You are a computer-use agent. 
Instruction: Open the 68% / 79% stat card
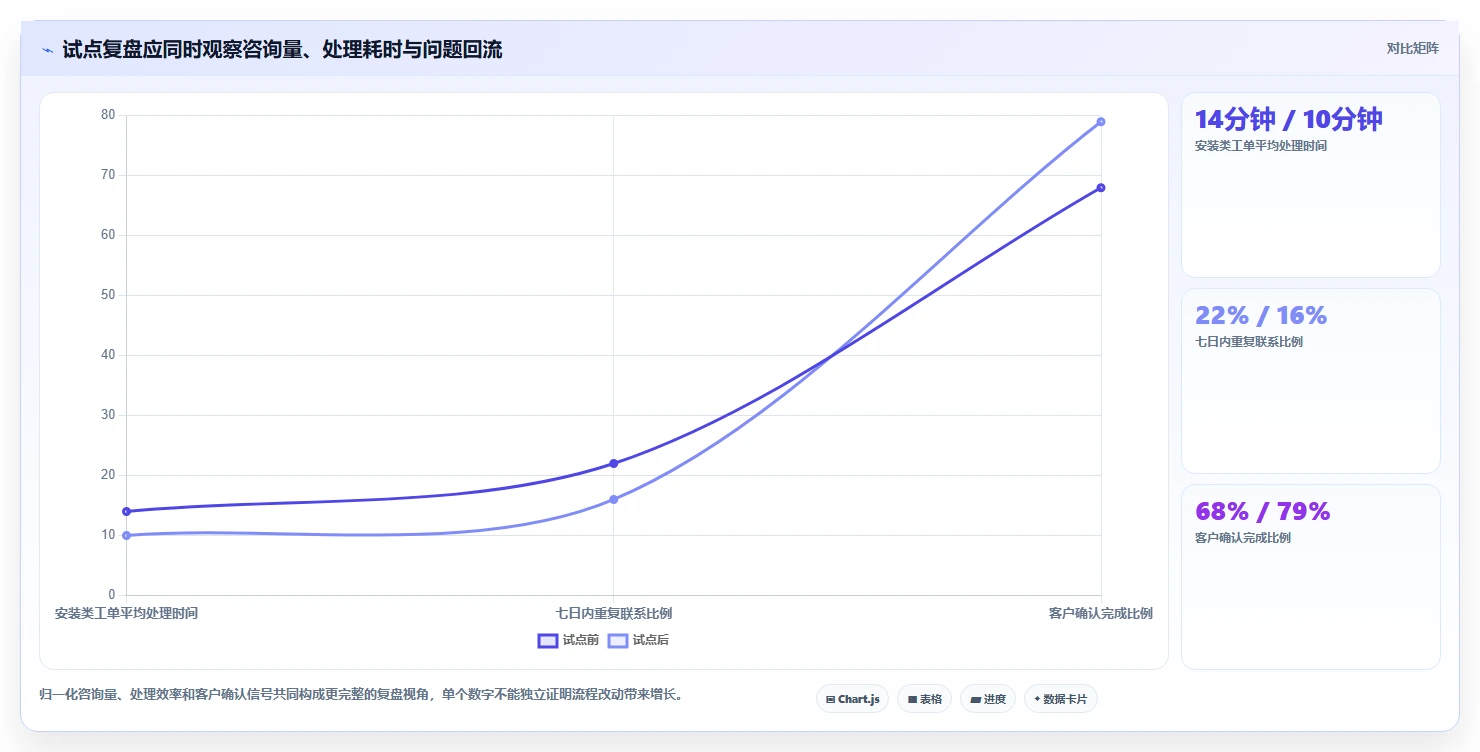point(1310,577)
